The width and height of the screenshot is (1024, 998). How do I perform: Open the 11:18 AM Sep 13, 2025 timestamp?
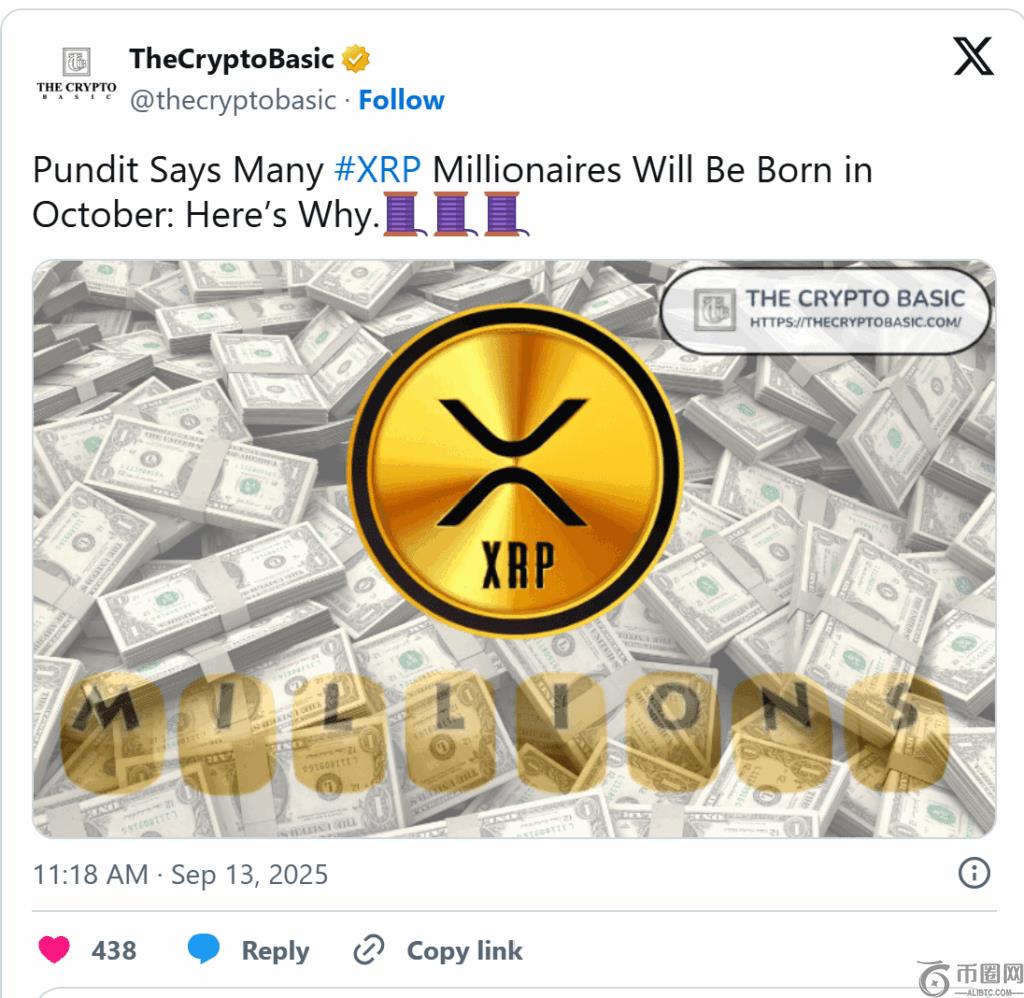point(180,874)
